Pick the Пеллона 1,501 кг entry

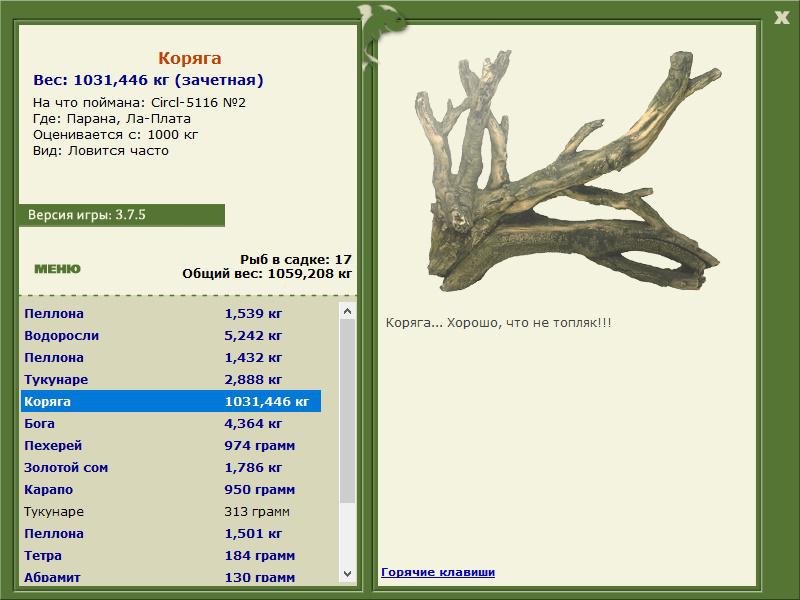coord(171,533)
